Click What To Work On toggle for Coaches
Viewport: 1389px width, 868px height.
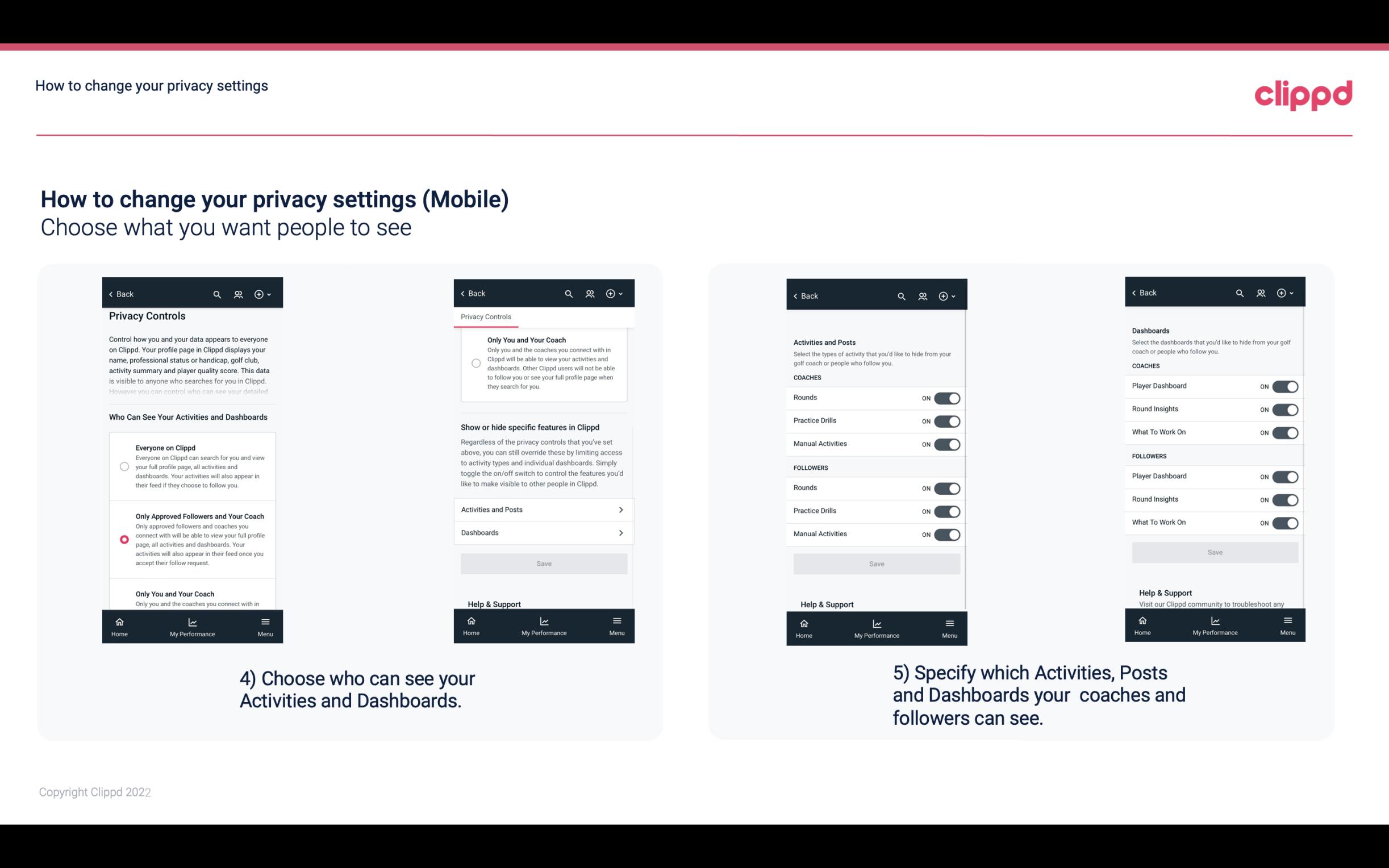tap(1284, 432)
